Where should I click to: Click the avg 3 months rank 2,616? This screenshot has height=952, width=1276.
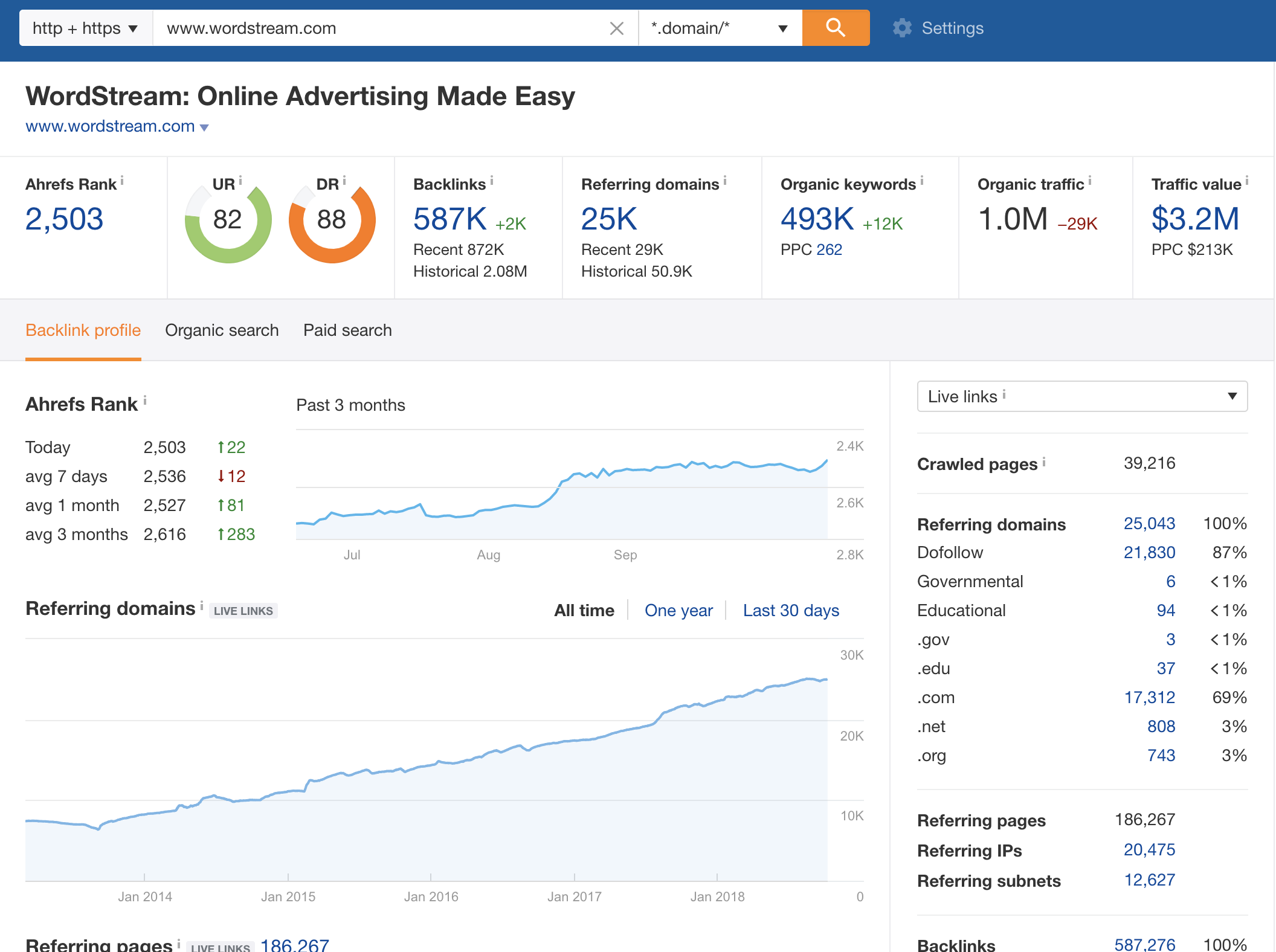click(165, 534)
